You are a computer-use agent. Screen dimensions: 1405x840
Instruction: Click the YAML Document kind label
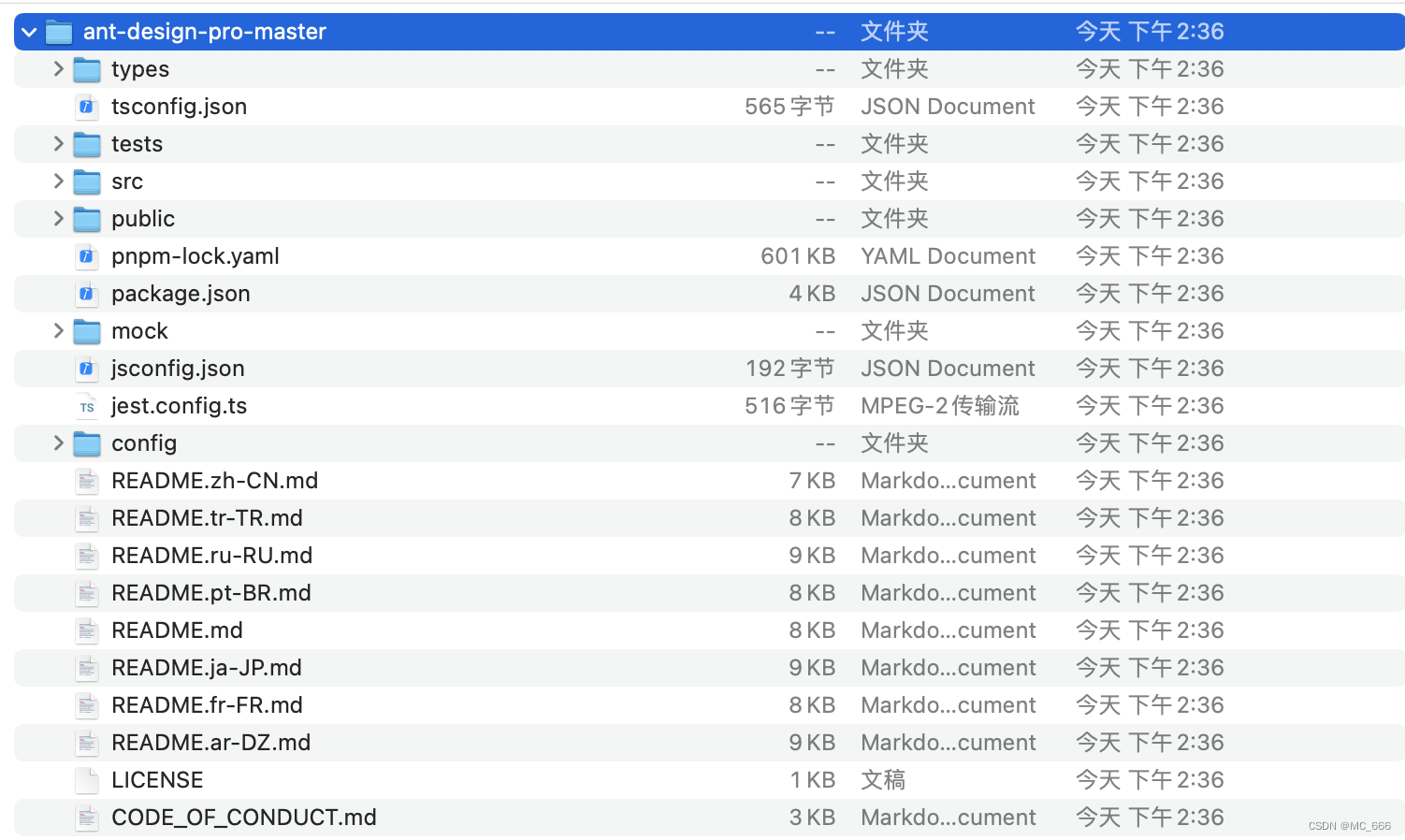tap(949, 256)
